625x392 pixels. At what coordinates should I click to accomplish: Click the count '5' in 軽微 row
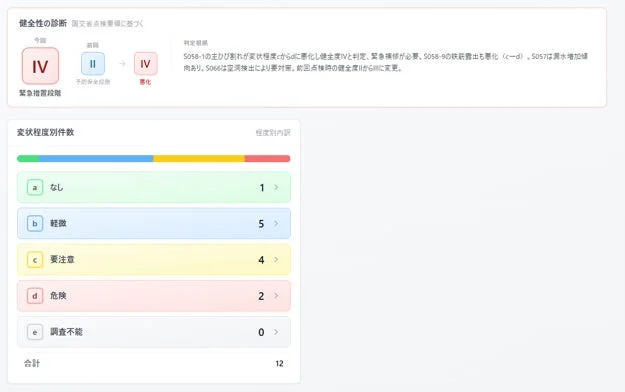261,224
